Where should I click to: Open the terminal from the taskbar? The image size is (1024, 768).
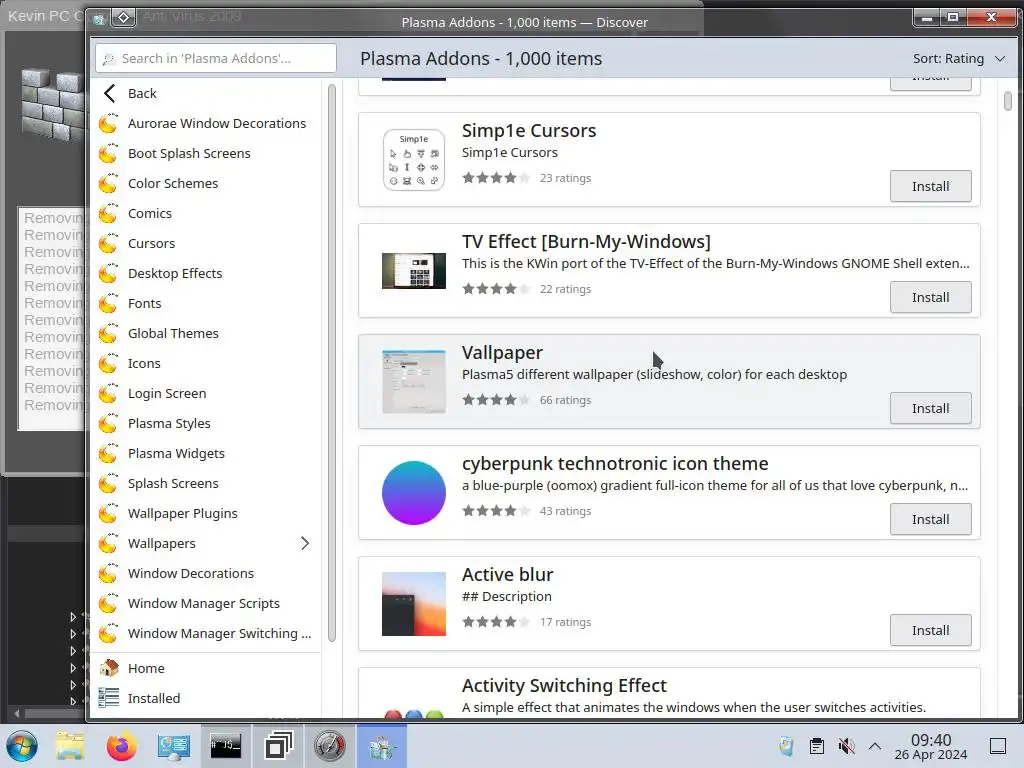coord(225,746)
